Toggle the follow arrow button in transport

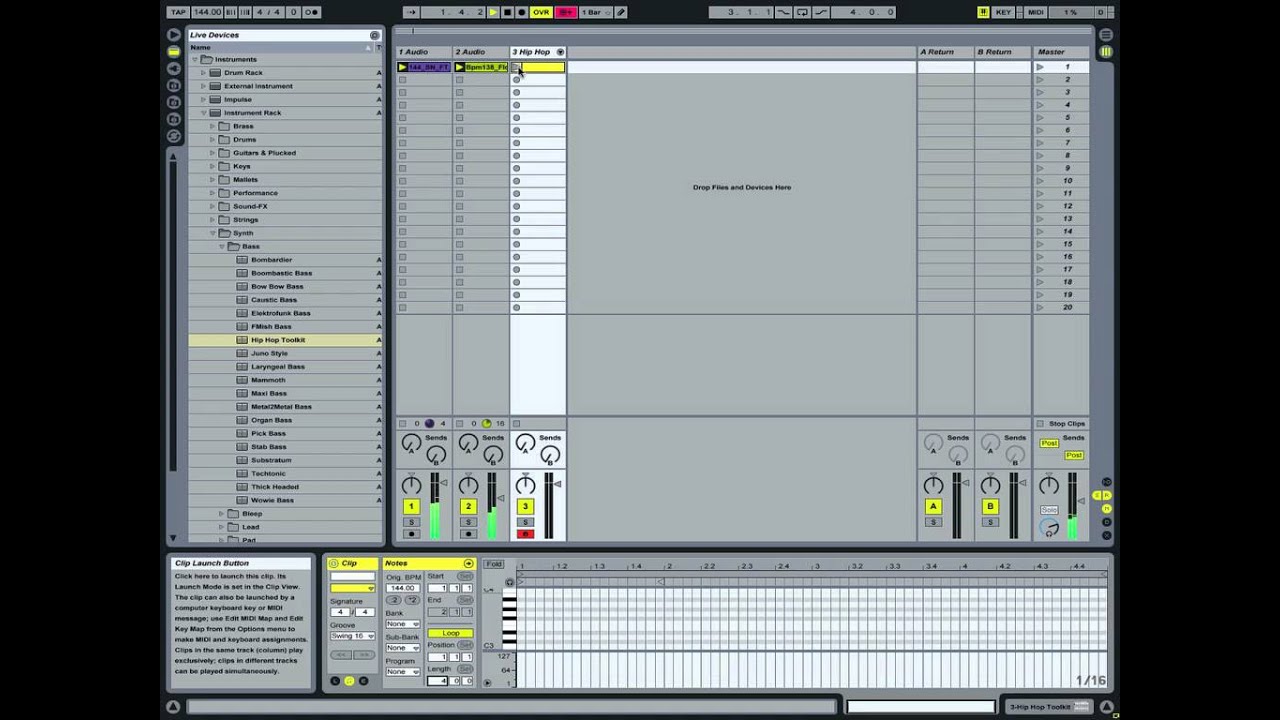tap(411, 12)
